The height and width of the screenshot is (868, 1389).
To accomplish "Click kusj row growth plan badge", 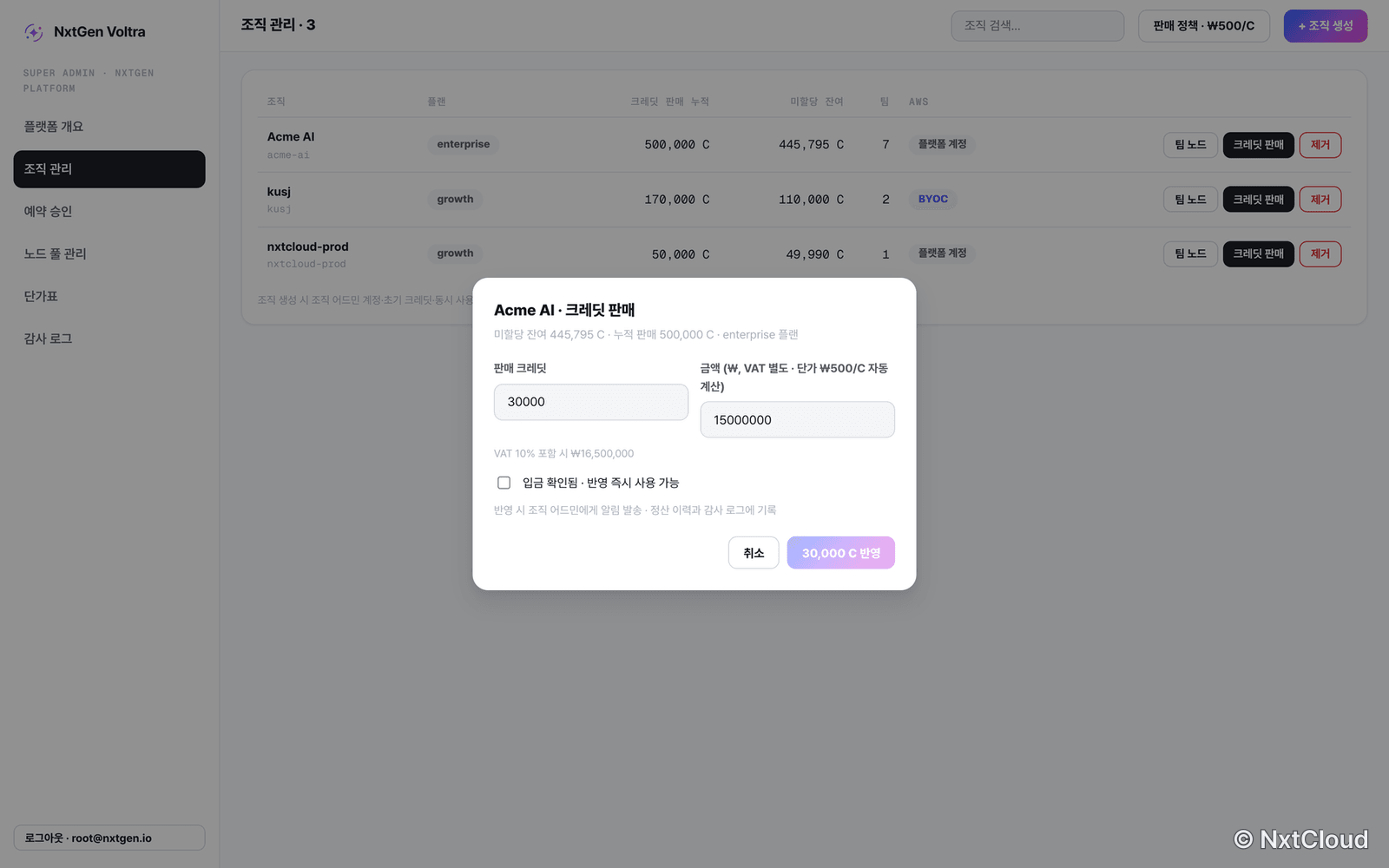I will (x=455, y=199).
